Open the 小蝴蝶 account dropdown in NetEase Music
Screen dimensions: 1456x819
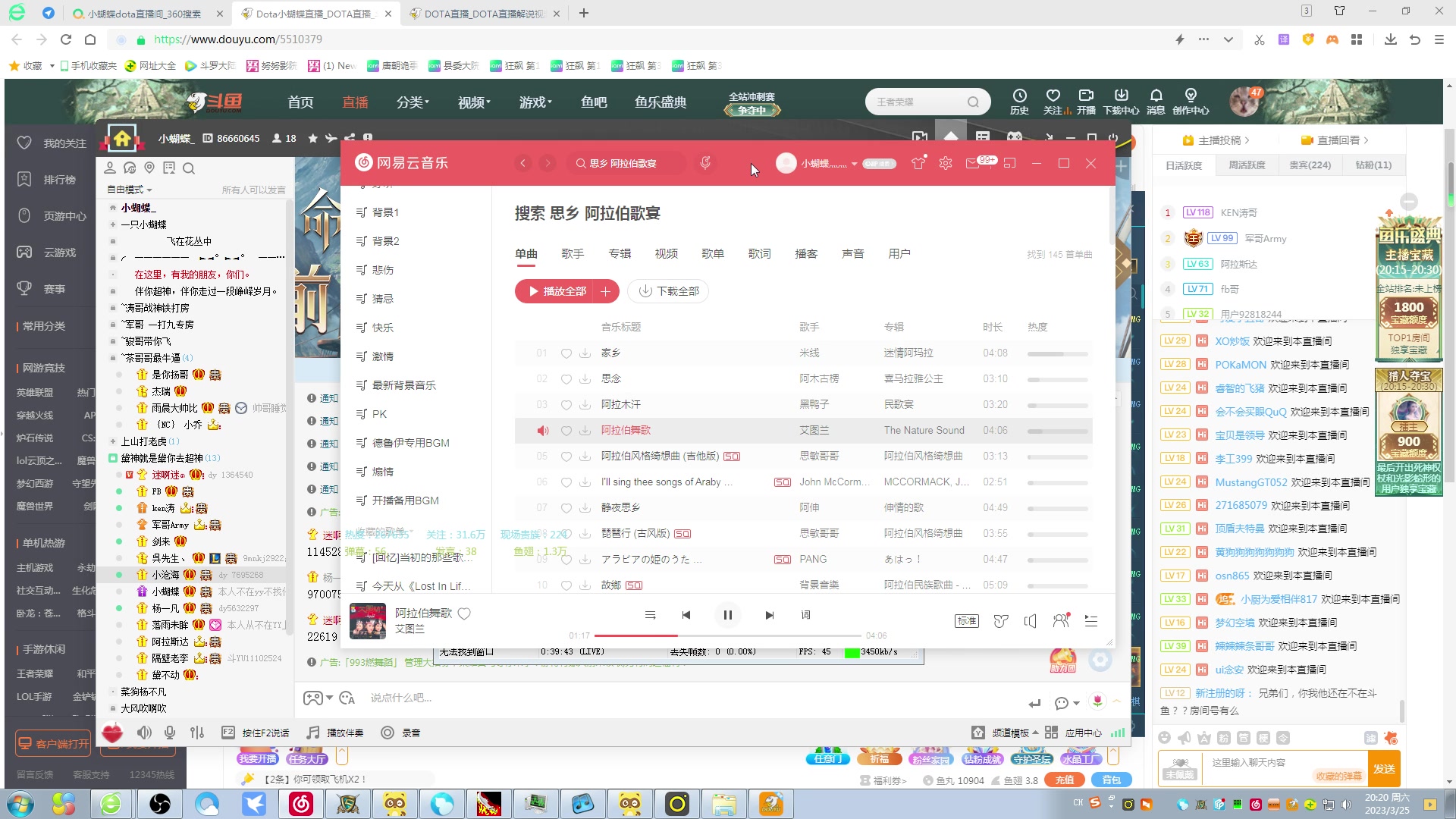[x=854, y=164]
